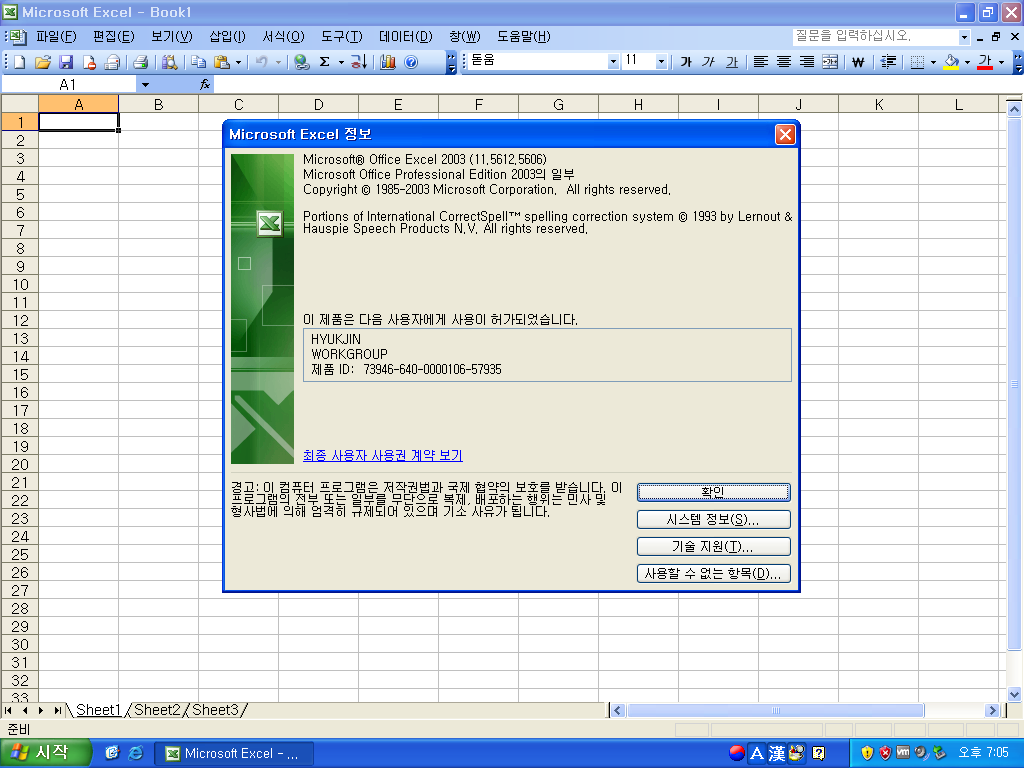Apply Won currency style icon
Screen dimensions: 1024x768
coord(859,62)
